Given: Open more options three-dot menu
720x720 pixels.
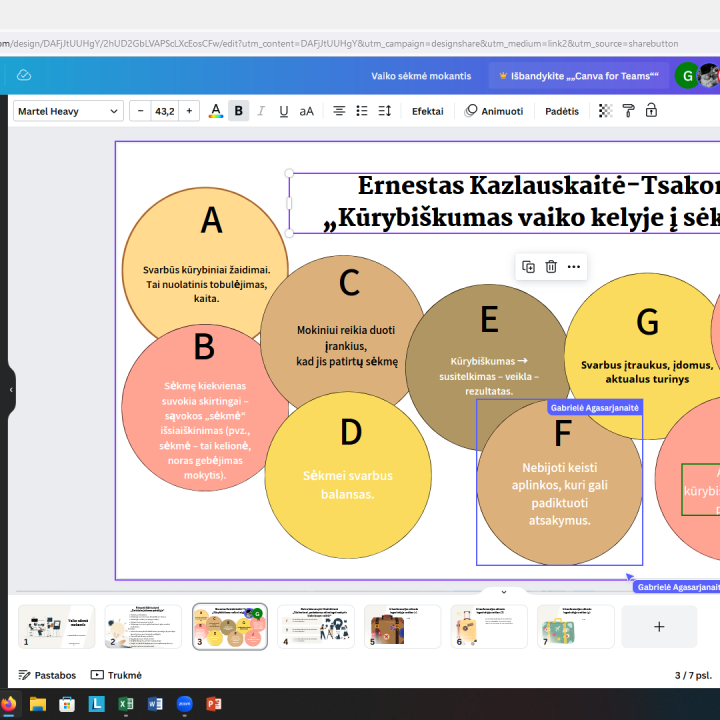Looking at the screenshot, I should (574, 267).
